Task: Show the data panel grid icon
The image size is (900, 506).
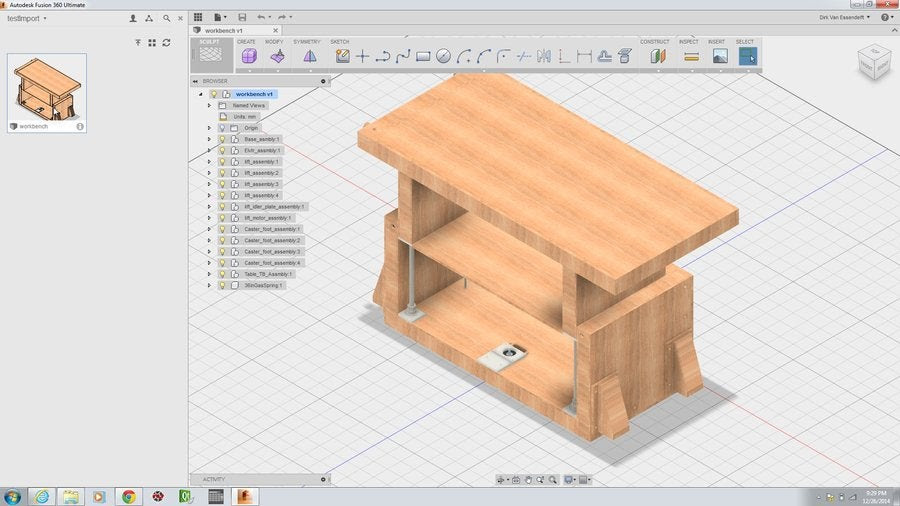Action: [x=198, y=17]
